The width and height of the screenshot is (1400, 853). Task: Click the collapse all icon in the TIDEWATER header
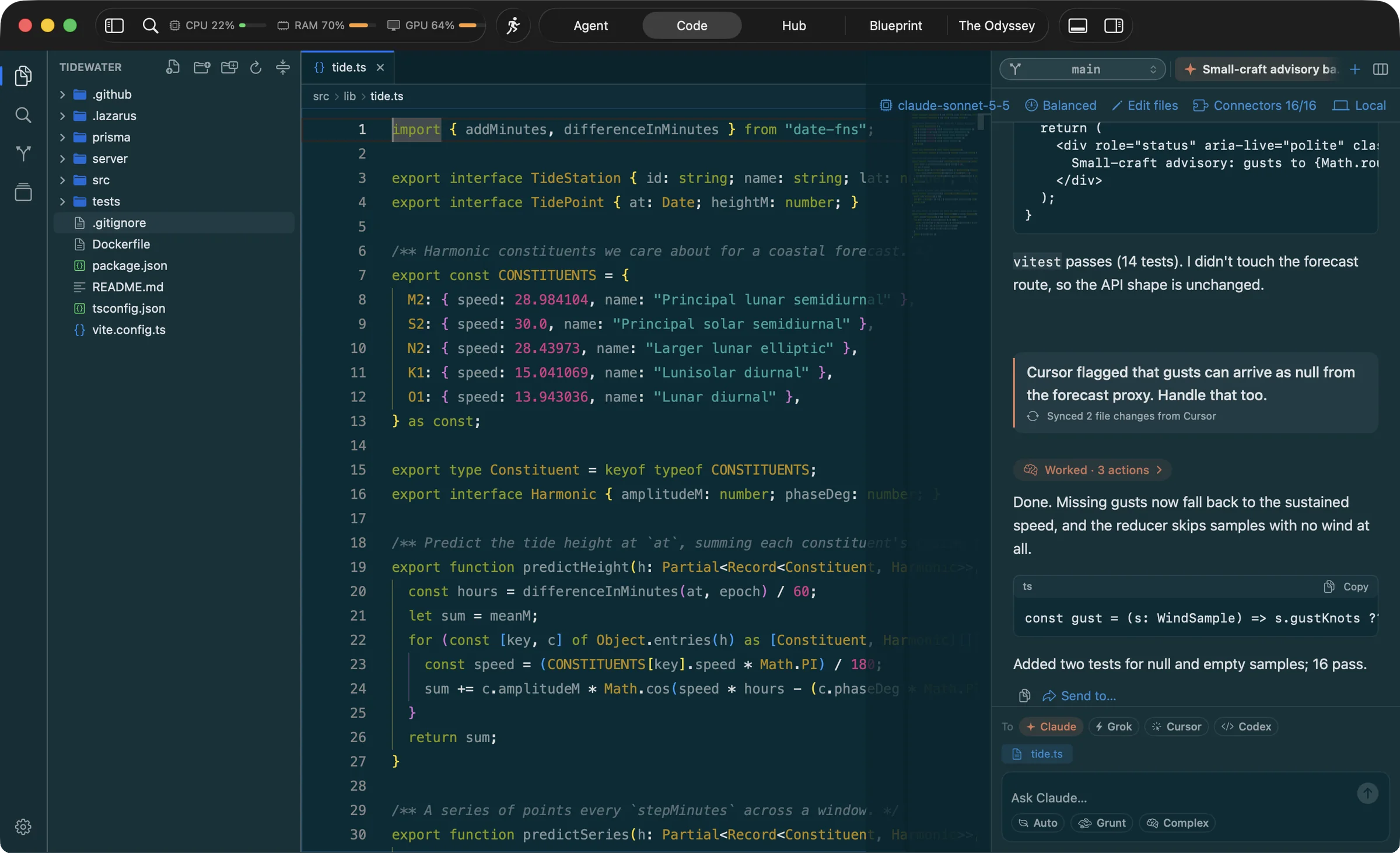(283, 67)
